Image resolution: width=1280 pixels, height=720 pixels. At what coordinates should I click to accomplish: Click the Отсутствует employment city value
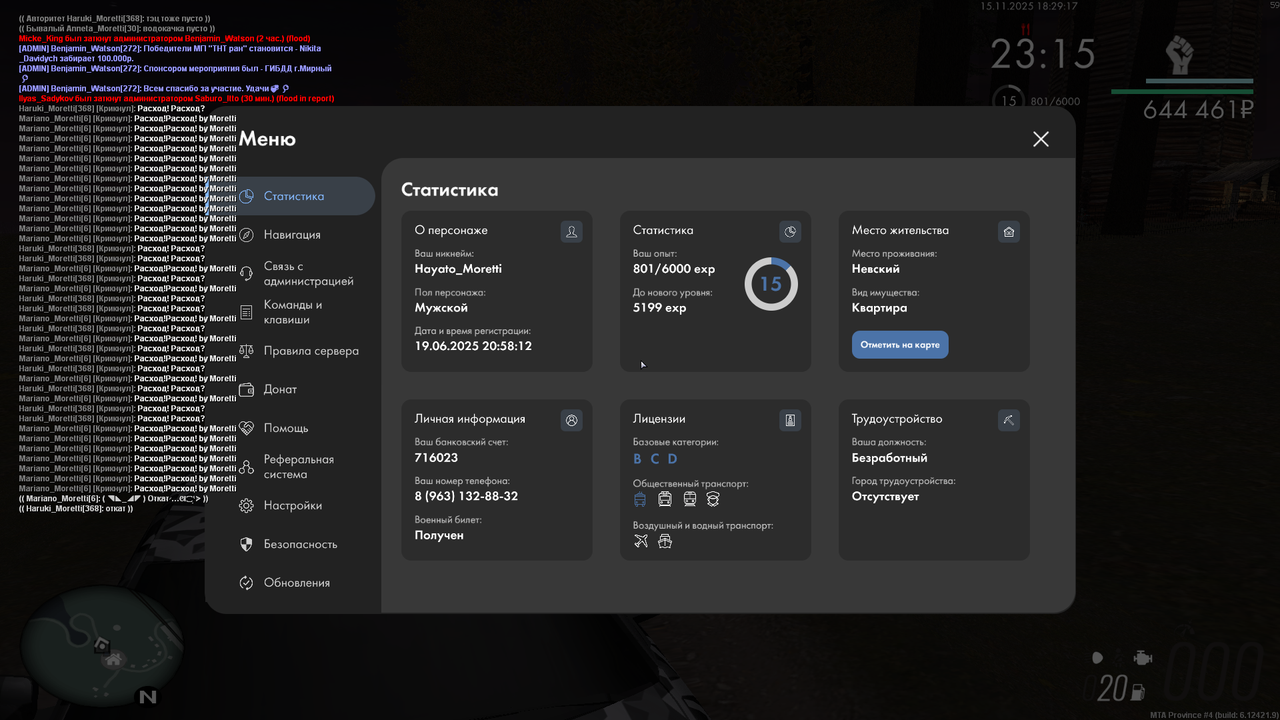[886, 496]
